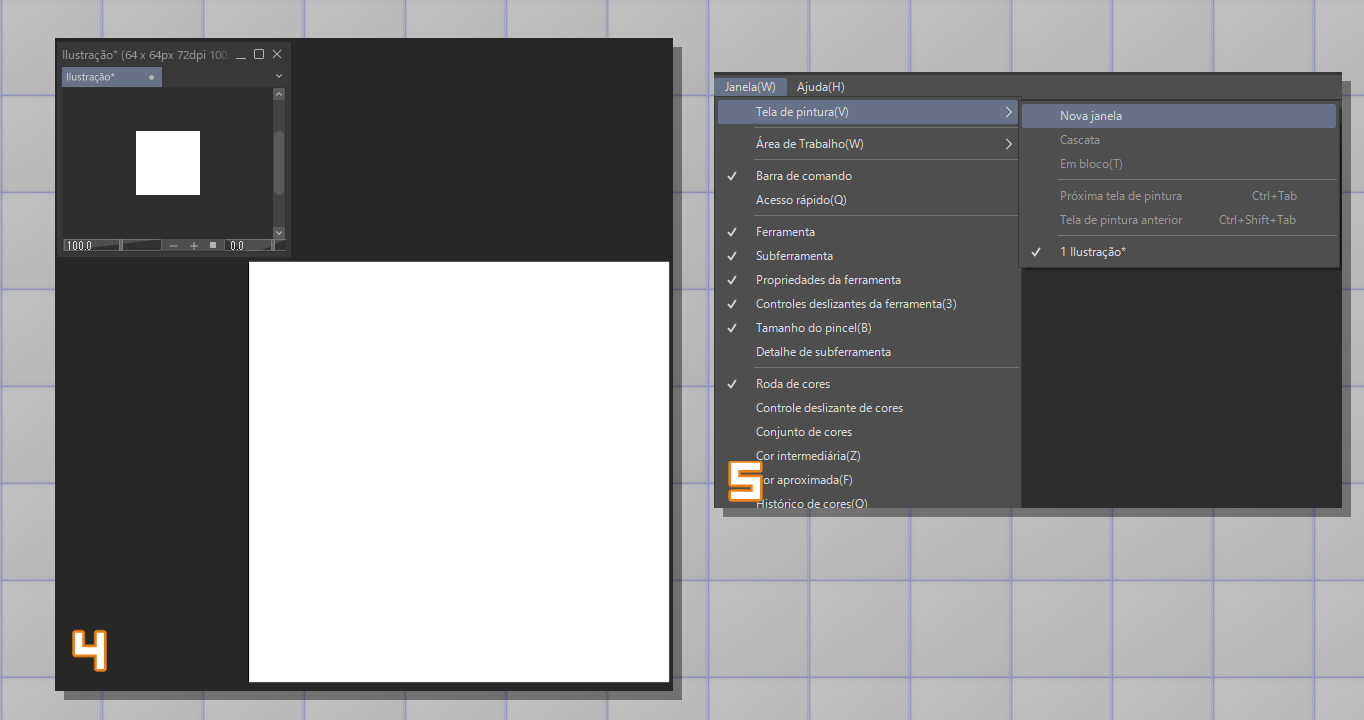Uncheck the Ferramenta palette option
Image resolution: width=1364 pixels, height=720 pixels.
pos(785,232)
